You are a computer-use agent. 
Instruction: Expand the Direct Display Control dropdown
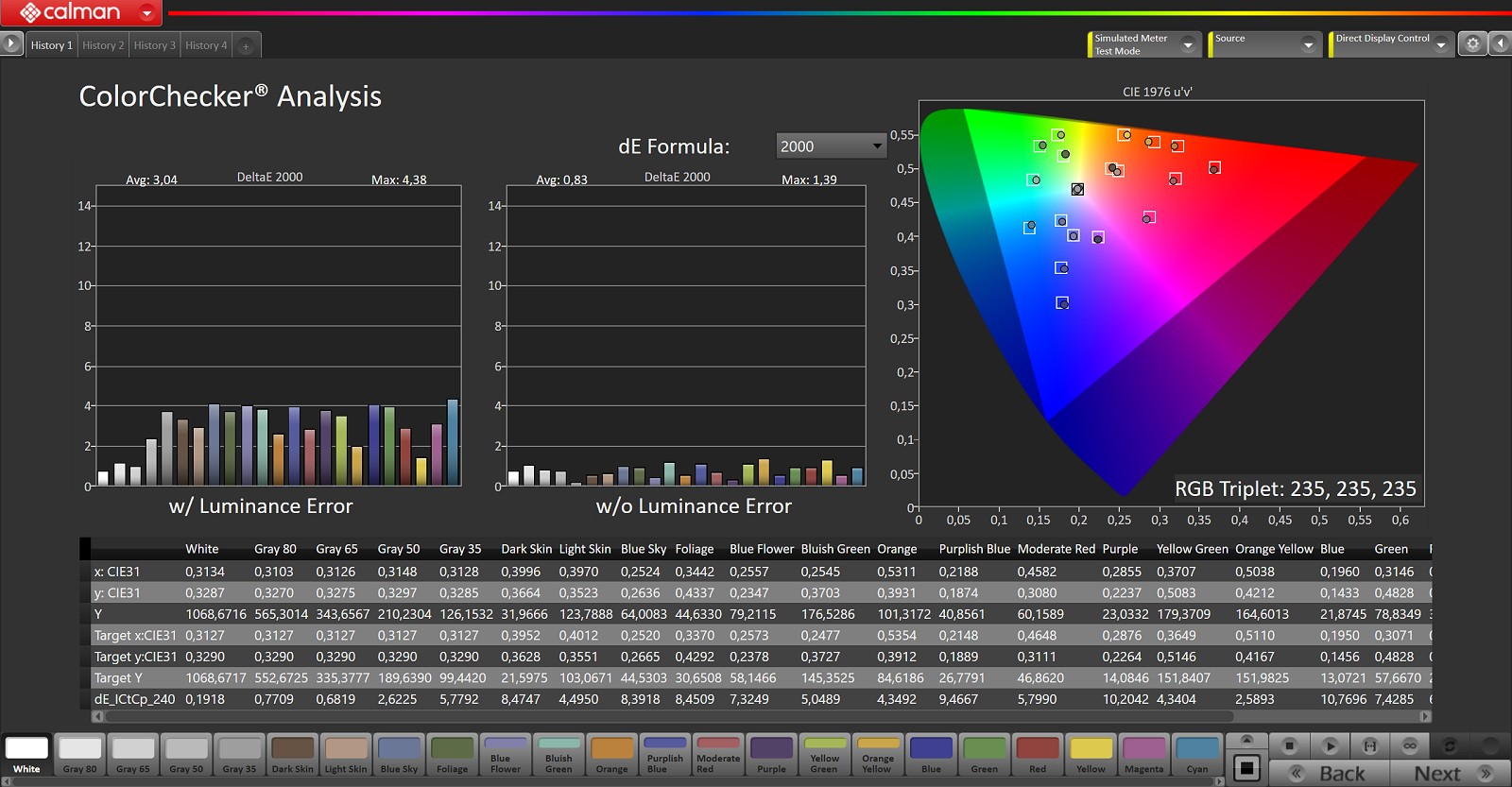click(1440, 44)
